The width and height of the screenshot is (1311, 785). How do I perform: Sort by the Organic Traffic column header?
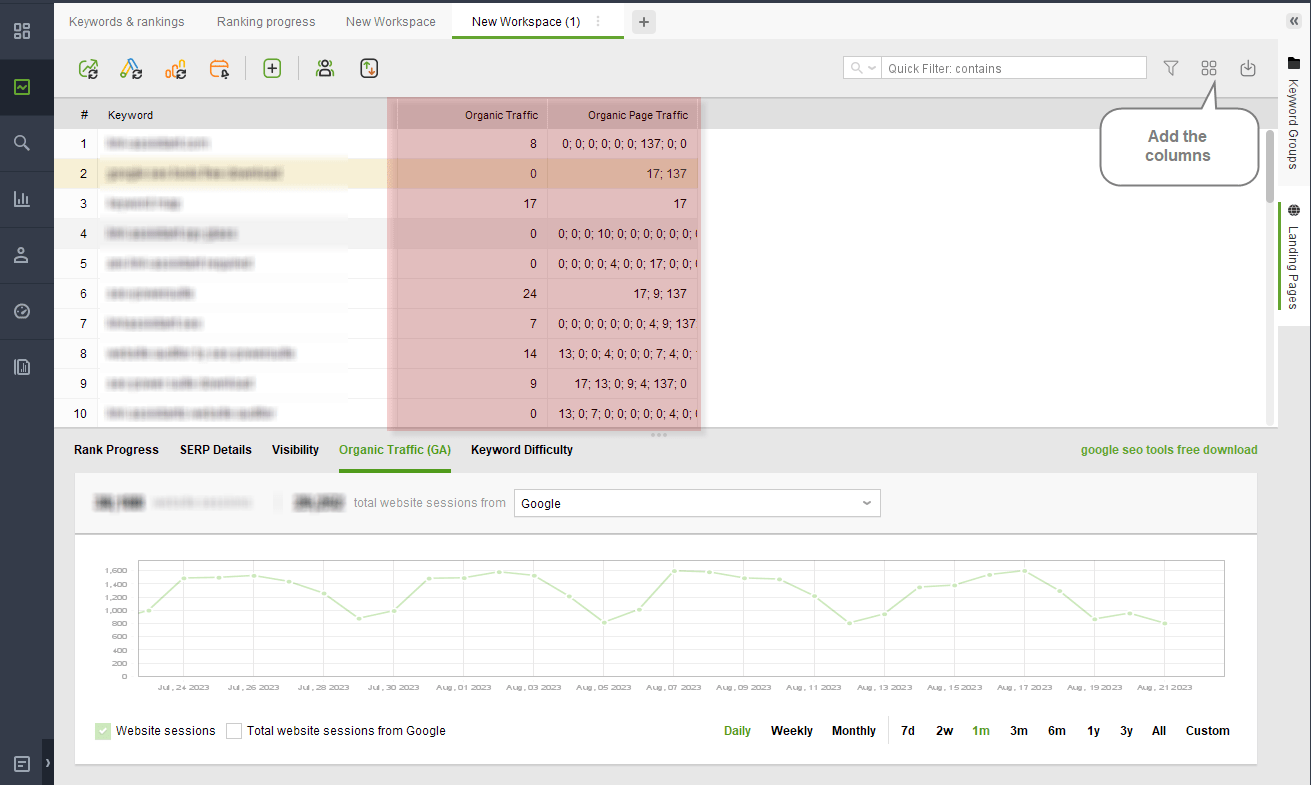click(472, 115)
